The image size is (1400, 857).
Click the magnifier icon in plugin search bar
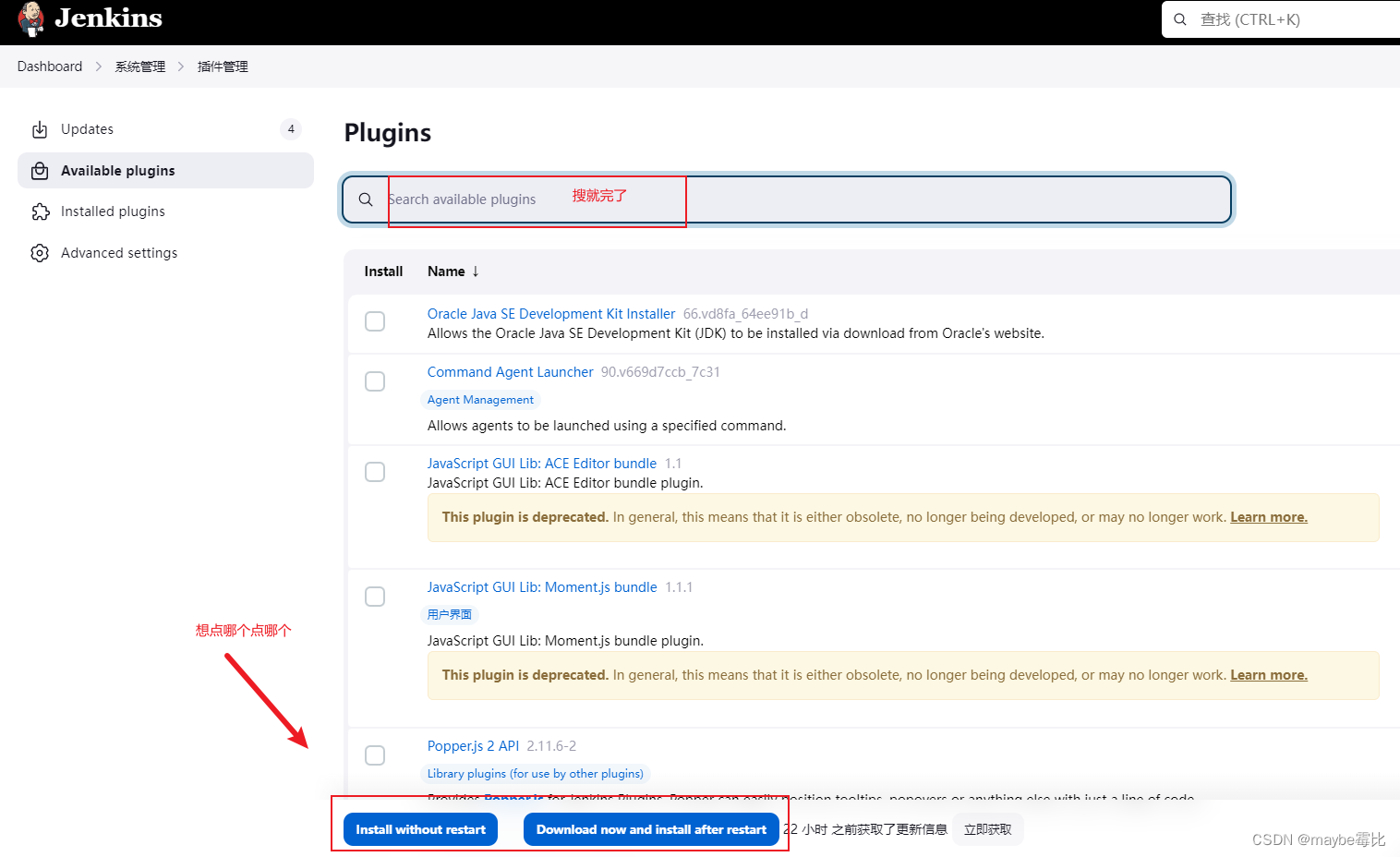[365, 199]
